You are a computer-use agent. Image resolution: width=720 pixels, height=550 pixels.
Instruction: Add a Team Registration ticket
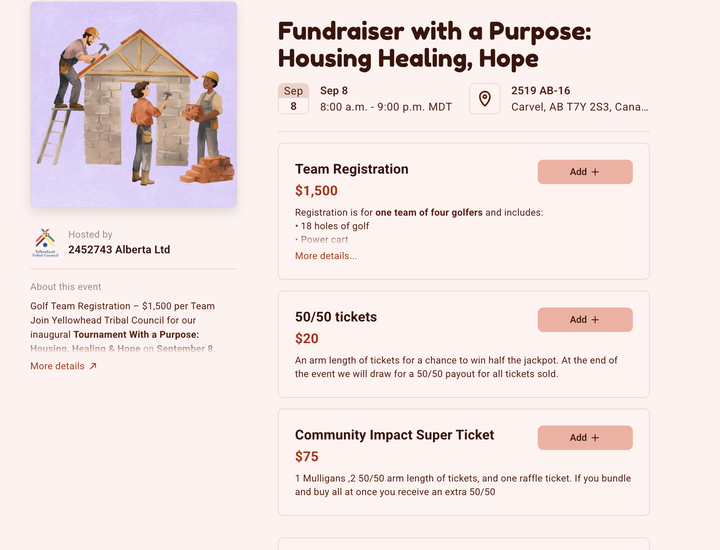click(x=585, y=172)
